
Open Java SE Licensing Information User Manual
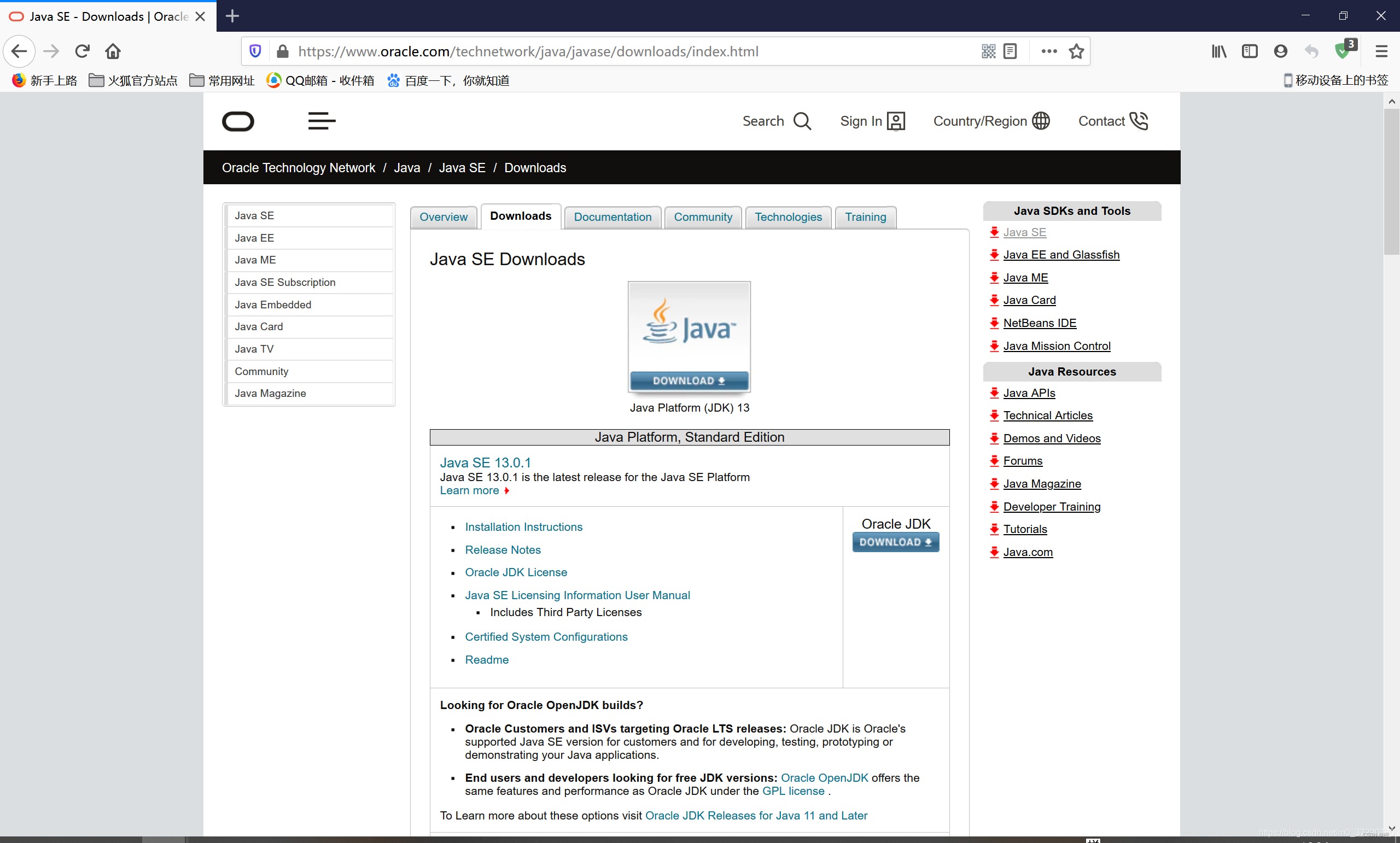(577, 595)
